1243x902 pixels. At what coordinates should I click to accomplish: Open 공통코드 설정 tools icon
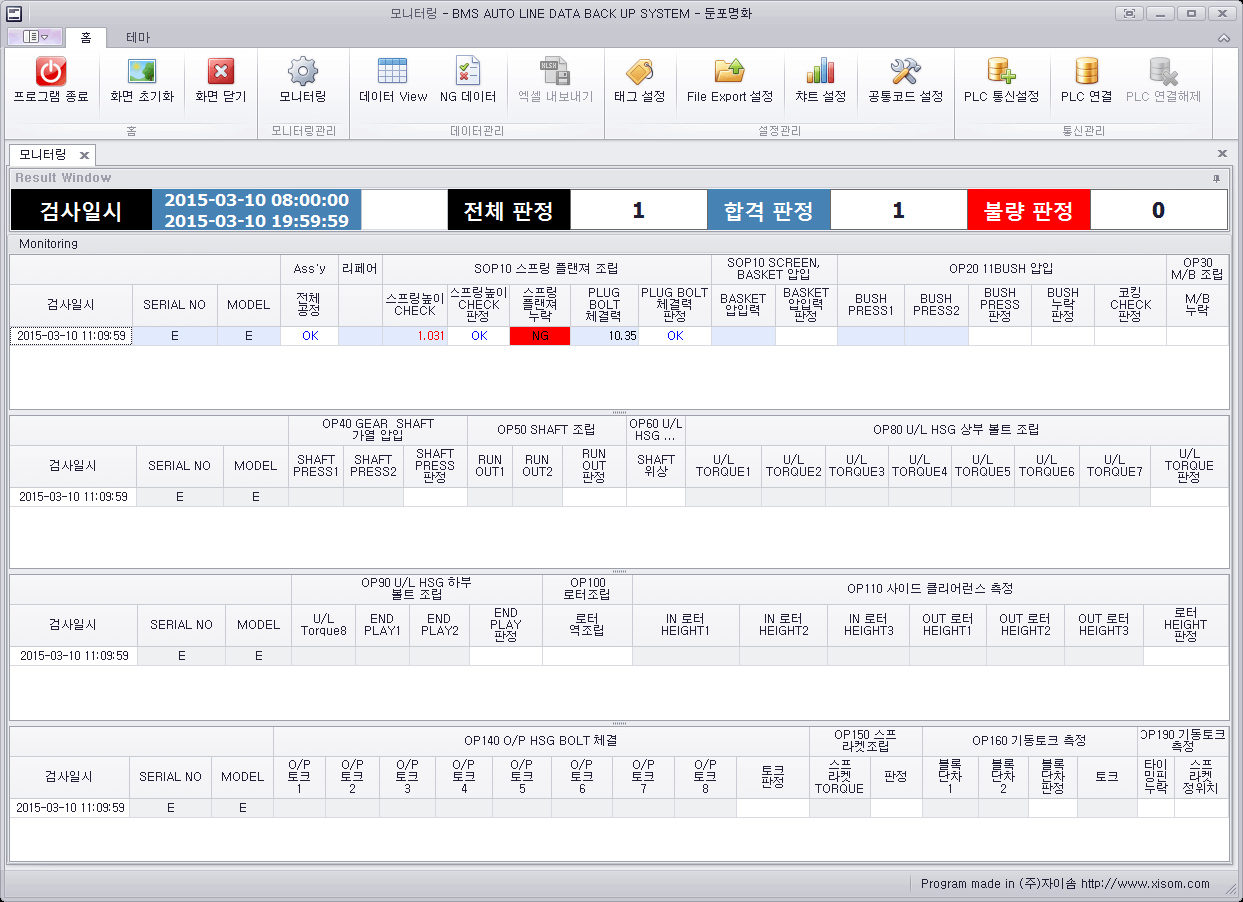905,72
